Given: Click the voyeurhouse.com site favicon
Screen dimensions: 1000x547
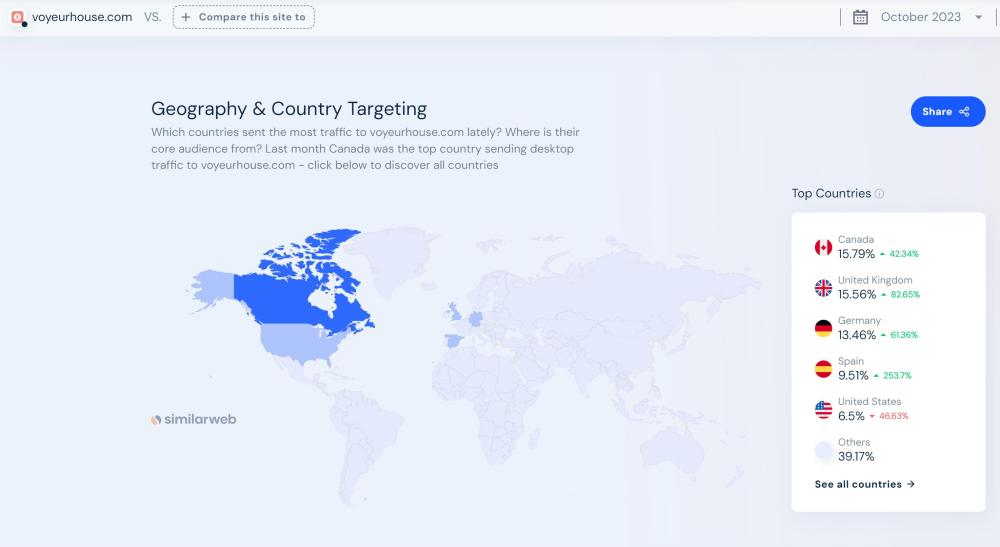Looking at the screenshot, I should [x=17, y=17].
